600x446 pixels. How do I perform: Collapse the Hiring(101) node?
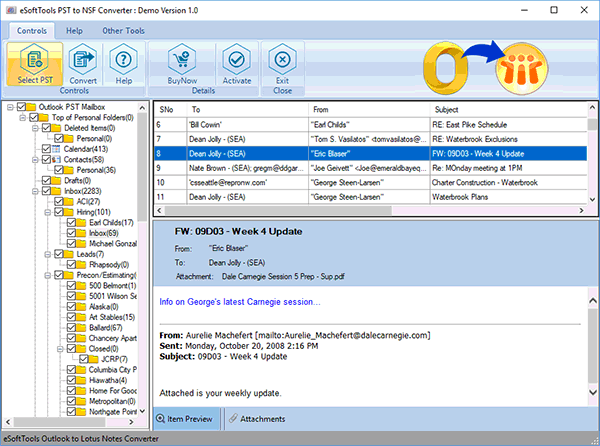point(48,212)
